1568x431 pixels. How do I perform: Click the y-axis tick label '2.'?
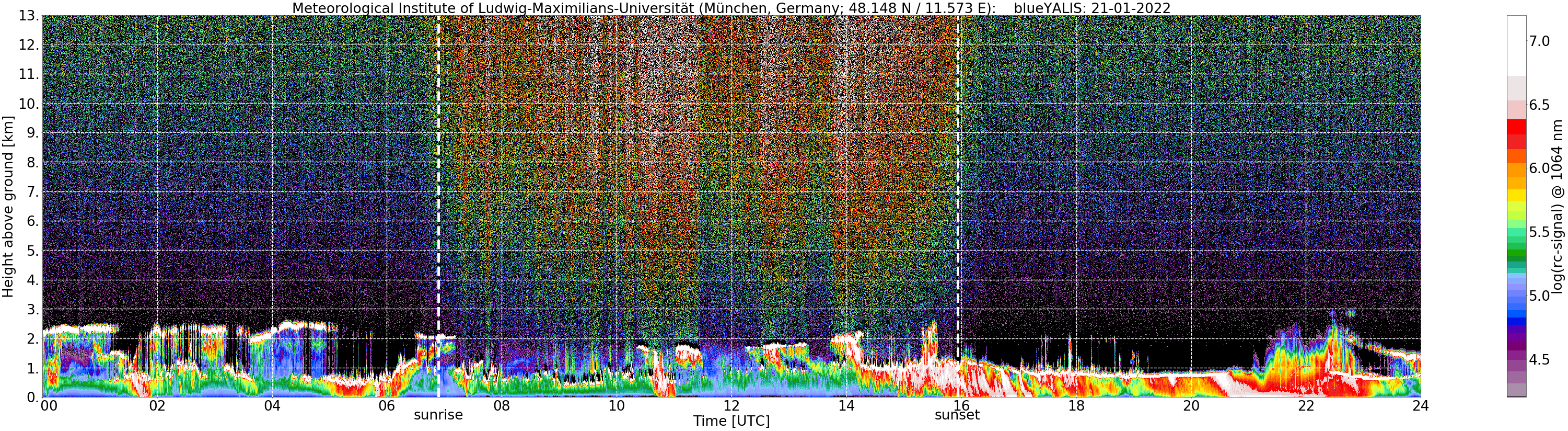[x=33, y=339]
